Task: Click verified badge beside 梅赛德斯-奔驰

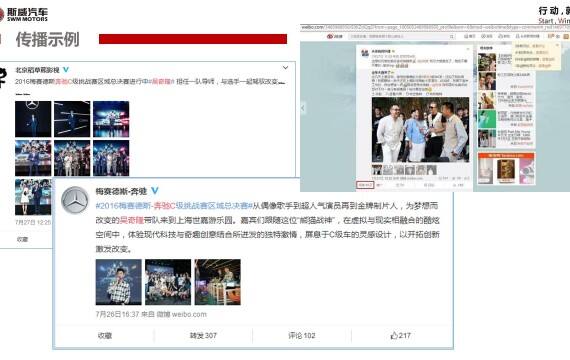Action: pyautogui.click(x=154, y=191)
